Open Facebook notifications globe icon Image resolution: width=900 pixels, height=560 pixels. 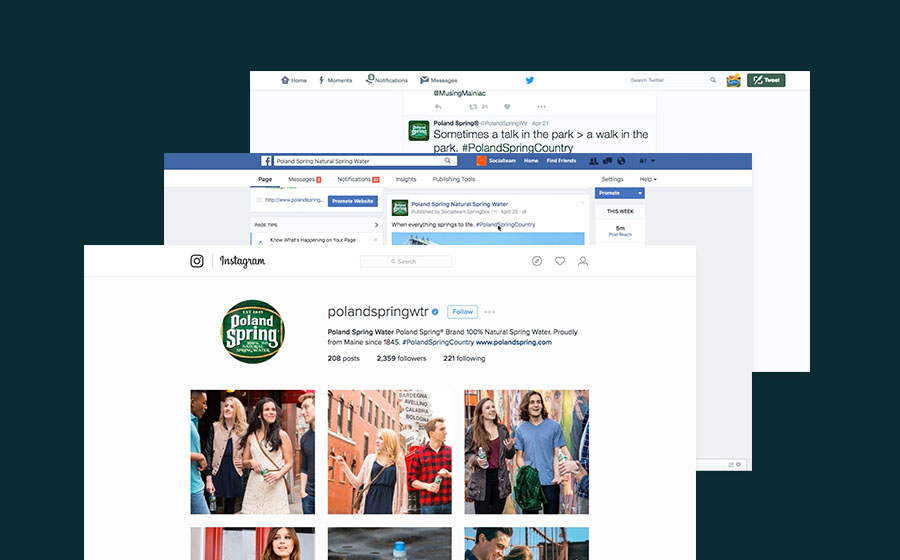pyautogui.click(x=621, y=161)
